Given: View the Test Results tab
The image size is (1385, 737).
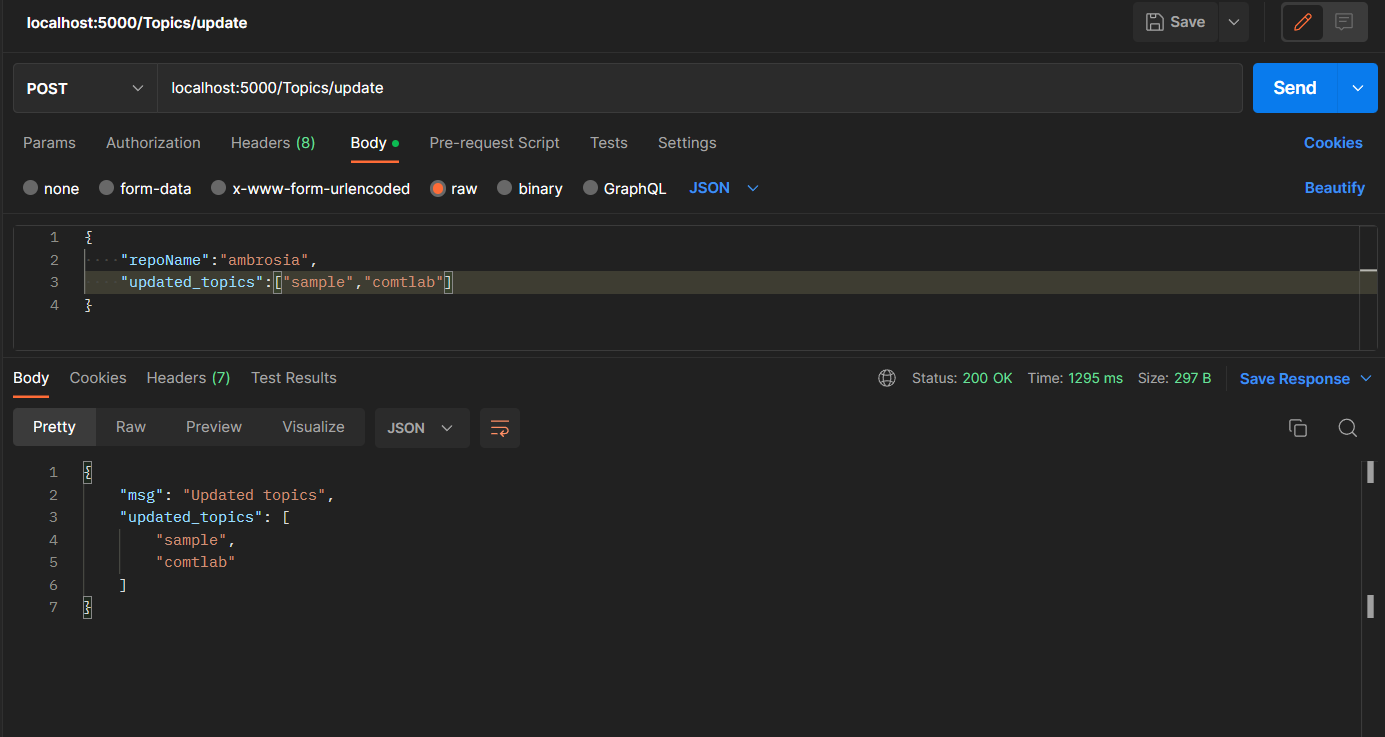Looking at the screenshot, I should tap(294, 378).
